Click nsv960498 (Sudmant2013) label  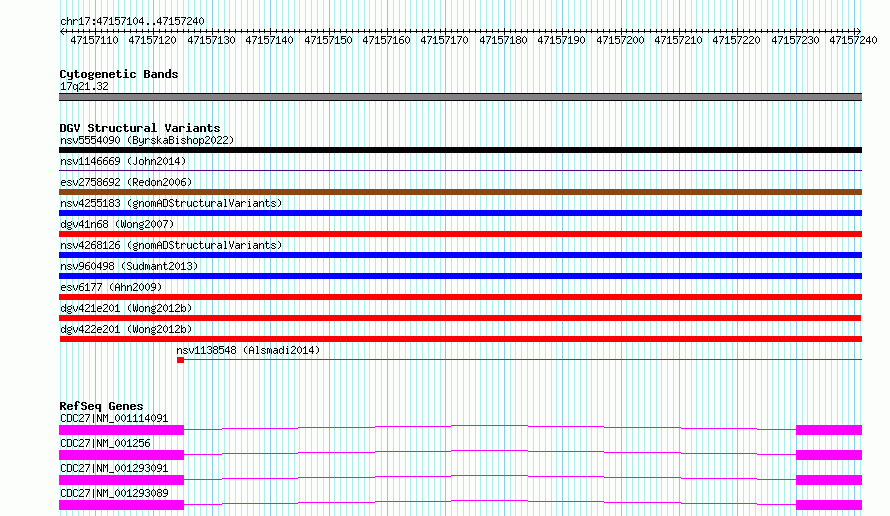pos(129,266)
